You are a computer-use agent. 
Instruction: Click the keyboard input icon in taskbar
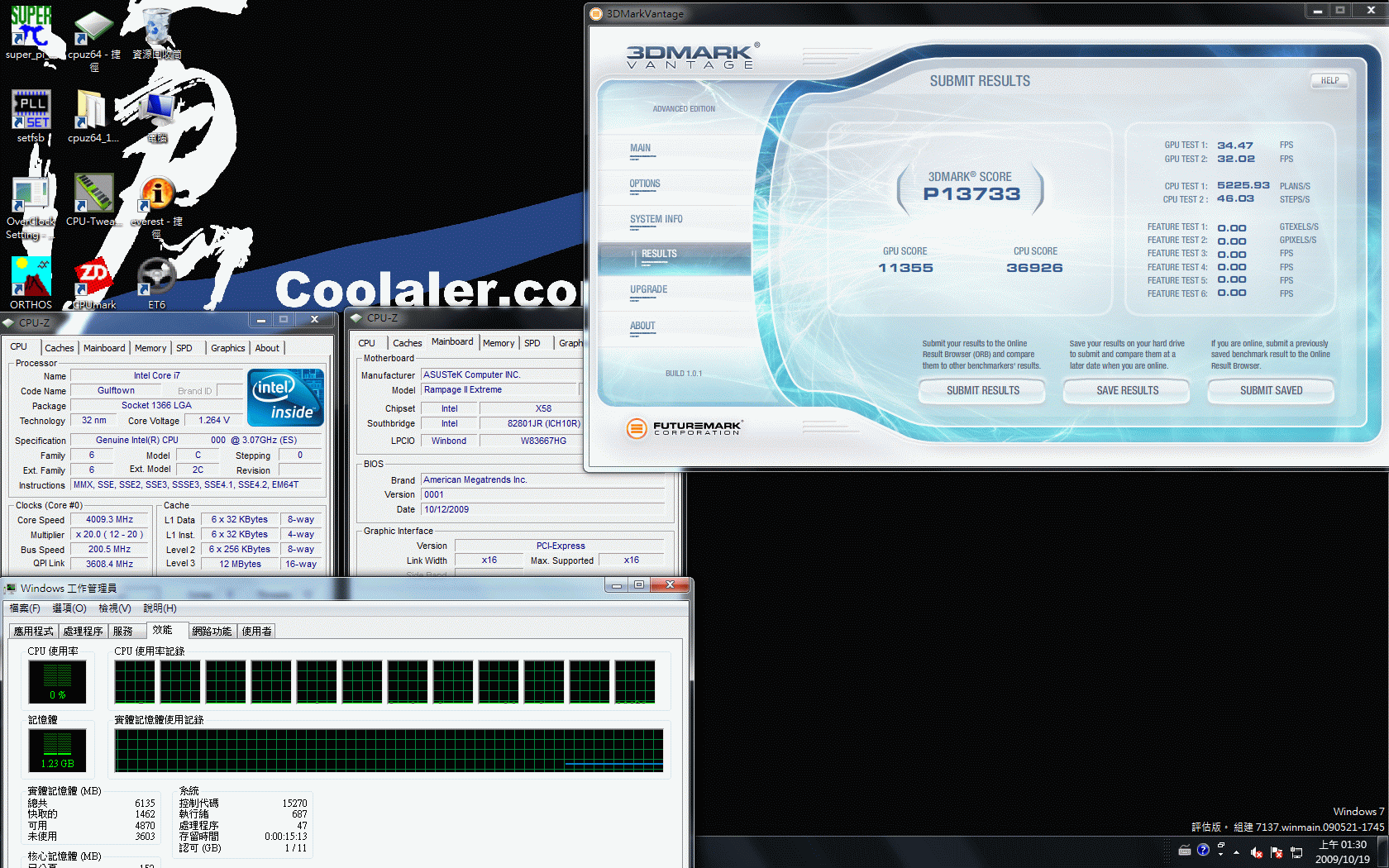click(x=1185, y=850)
